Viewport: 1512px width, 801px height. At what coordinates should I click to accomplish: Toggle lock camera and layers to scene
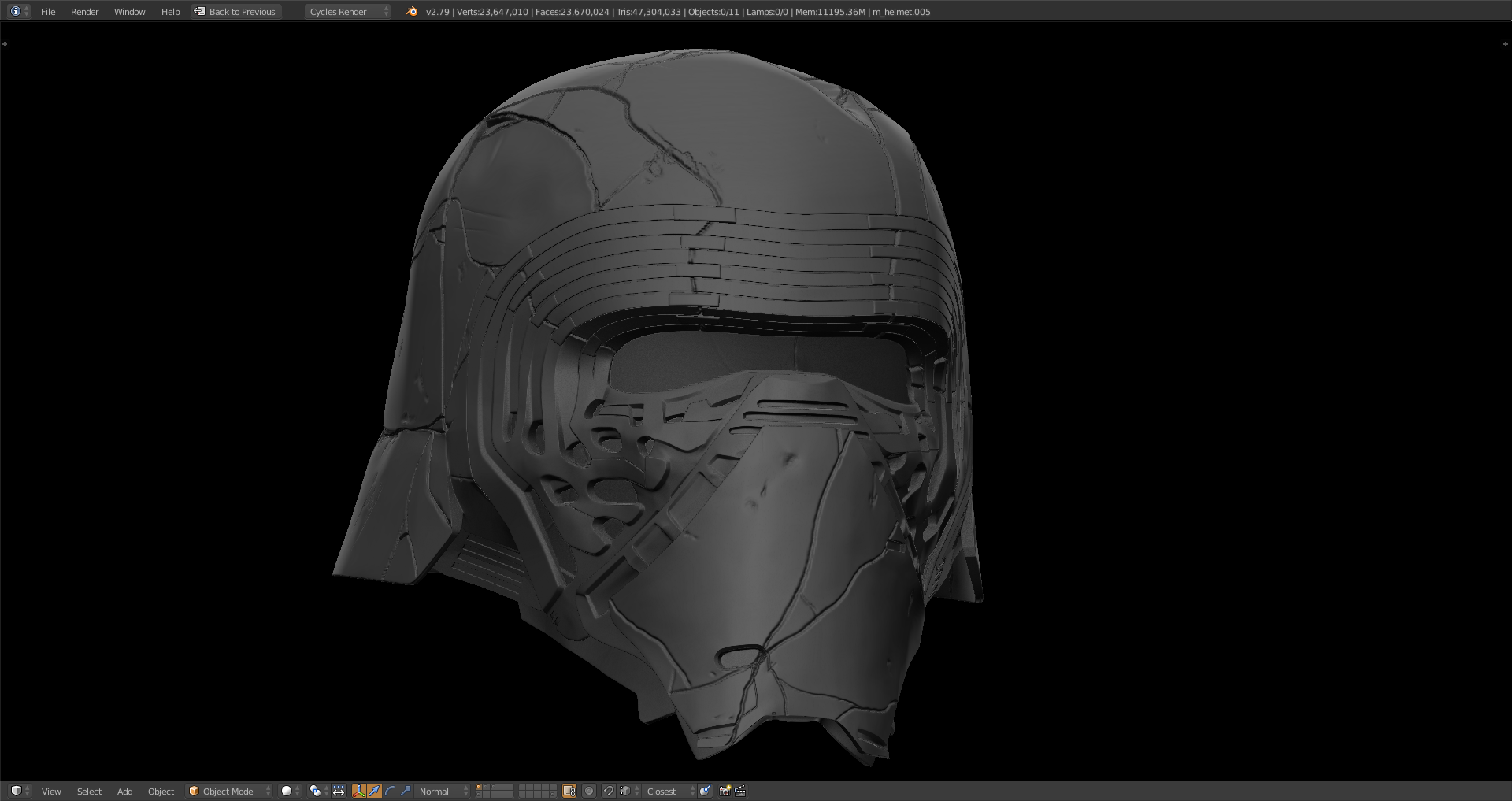(x=569, y=791)
